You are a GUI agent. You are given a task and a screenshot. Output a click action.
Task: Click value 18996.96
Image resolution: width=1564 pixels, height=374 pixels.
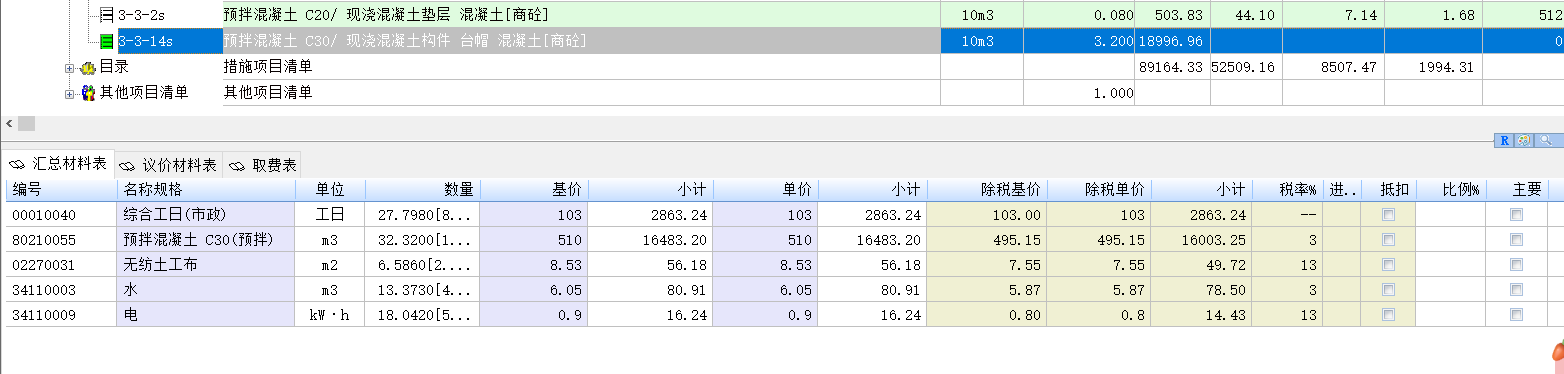click(x=1170, y=42)
